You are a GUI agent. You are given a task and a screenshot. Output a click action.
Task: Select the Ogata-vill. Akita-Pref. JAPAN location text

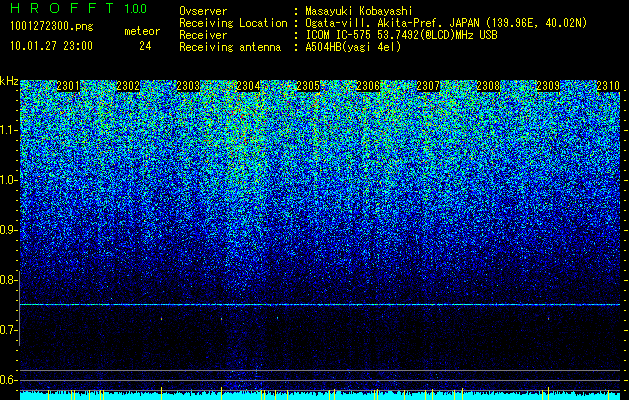pyautogui.click(x=446, y=23)
